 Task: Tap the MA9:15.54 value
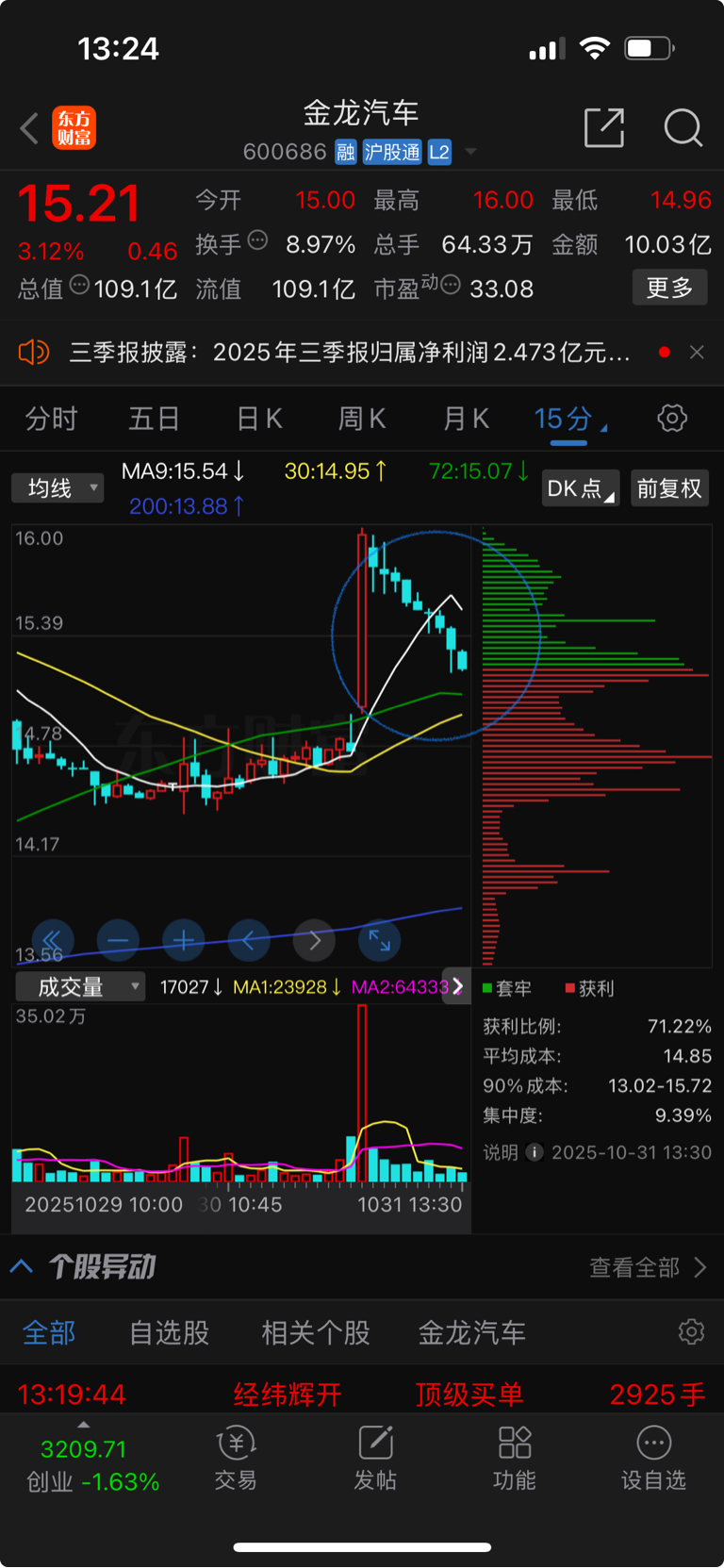(183, 470)
